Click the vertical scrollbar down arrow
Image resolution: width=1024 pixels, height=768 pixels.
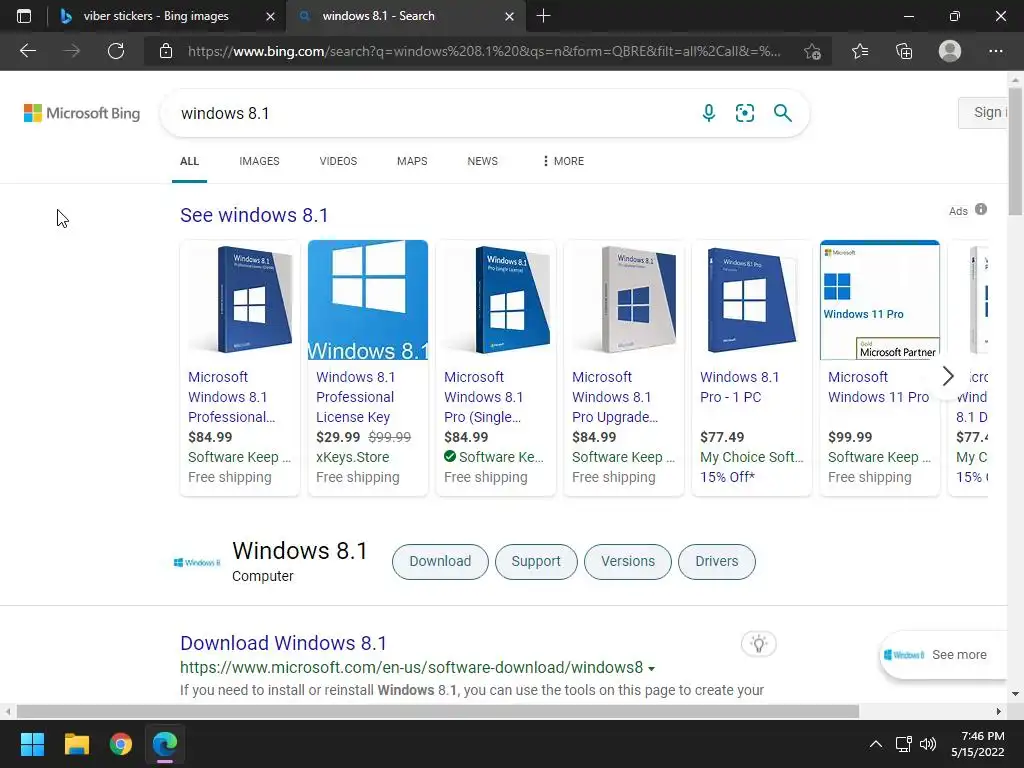click(x=1016, y=694)
